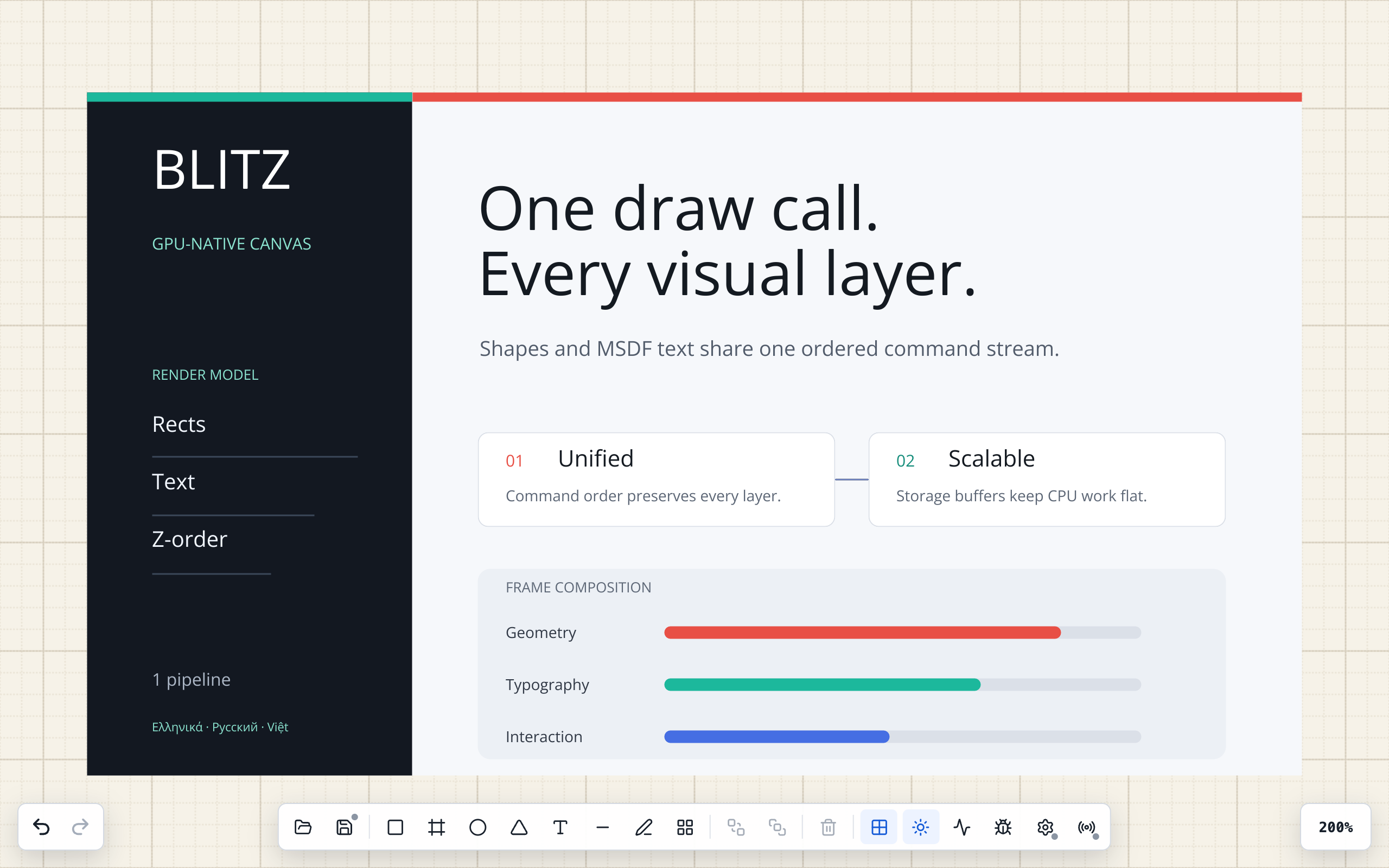Click the group objects icon
The width and height of the screenshot is (1389, 868).
coord(736,827)
